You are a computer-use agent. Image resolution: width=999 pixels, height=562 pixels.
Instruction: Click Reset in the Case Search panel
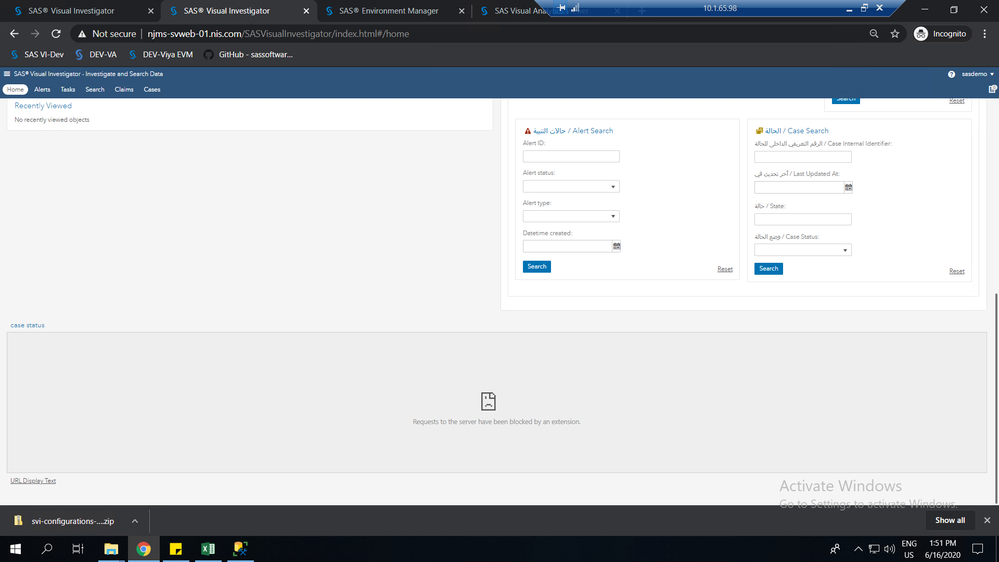pos(957,271)
